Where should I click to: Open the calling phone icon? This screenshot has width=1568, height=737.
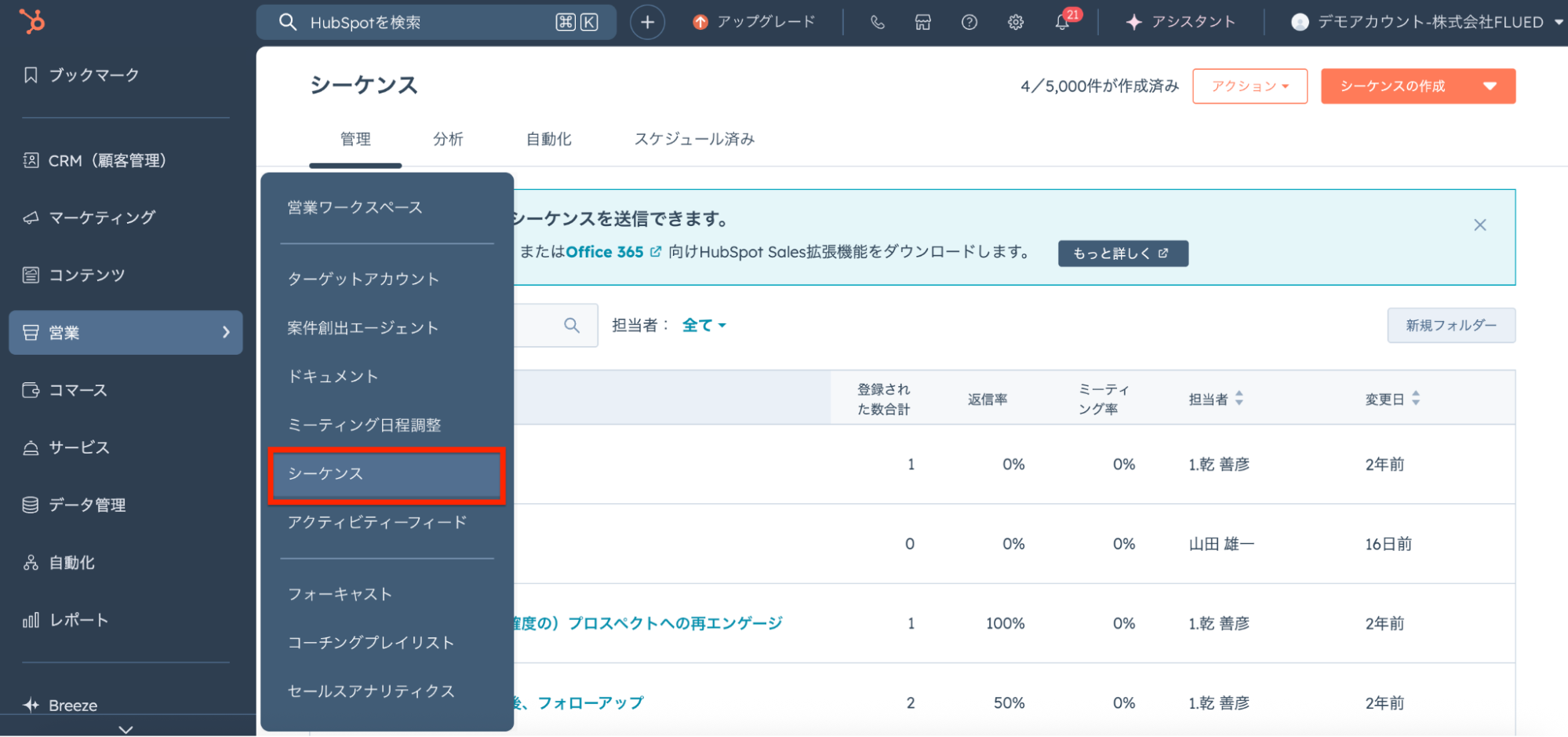tap(877, 22)
